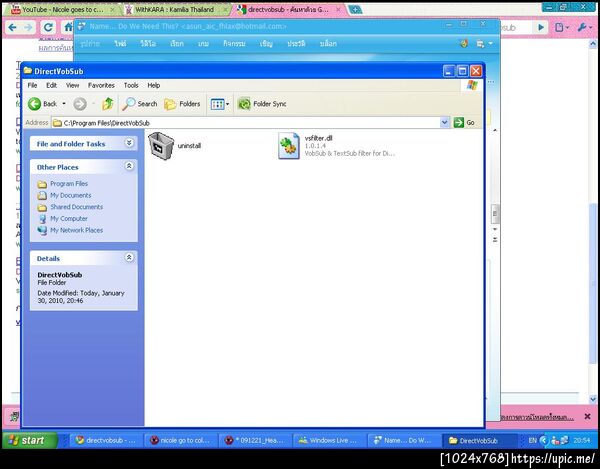600x469 pixels.
Task: Click the DirectVobSub taskbar button
Action: 478,440
